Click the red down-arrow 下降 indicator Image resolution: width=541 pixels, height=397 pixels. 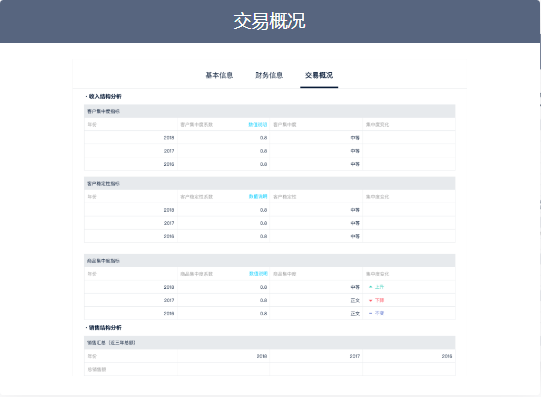tap(376, 300)
